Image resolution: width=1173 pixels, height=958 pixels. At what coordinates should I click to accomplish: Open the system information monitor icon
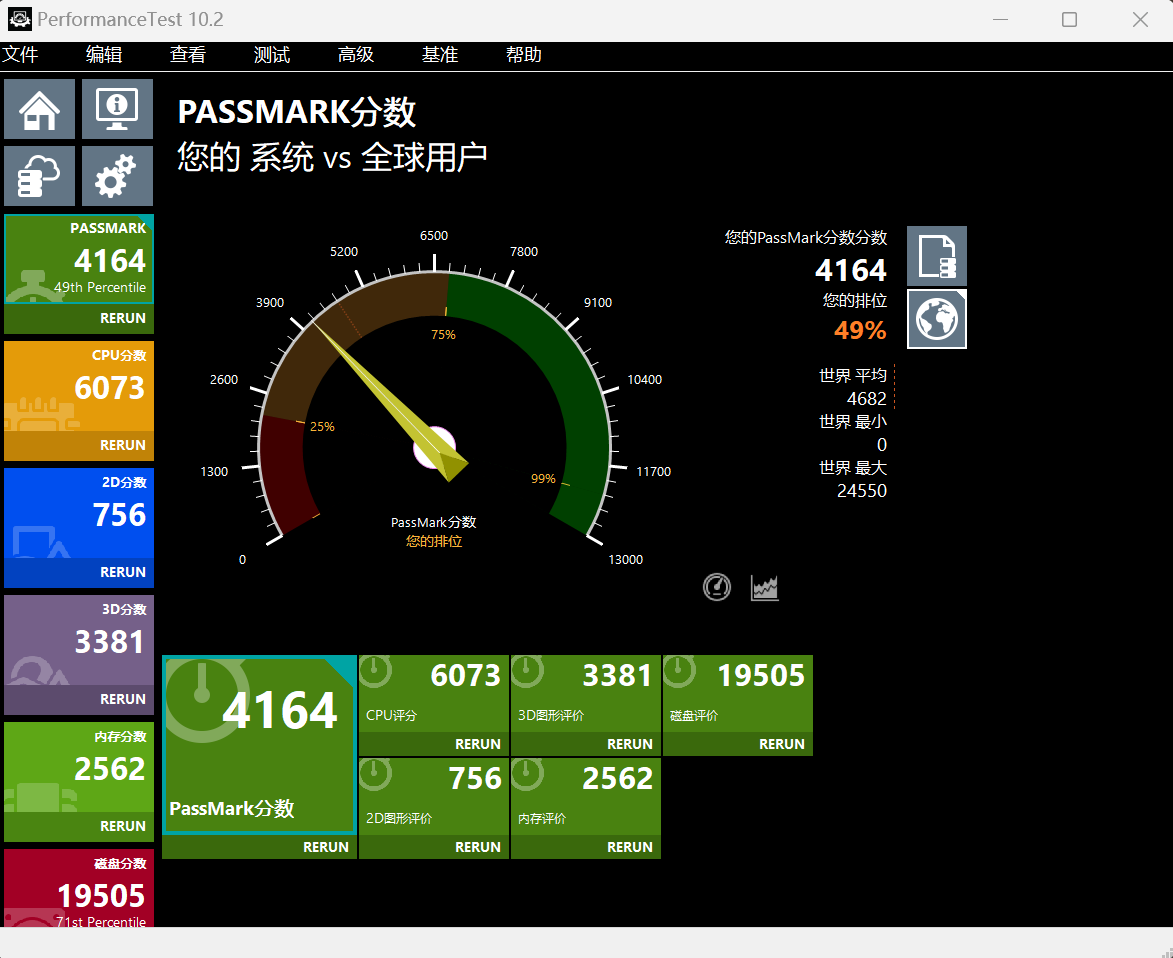tap(117, 109)
